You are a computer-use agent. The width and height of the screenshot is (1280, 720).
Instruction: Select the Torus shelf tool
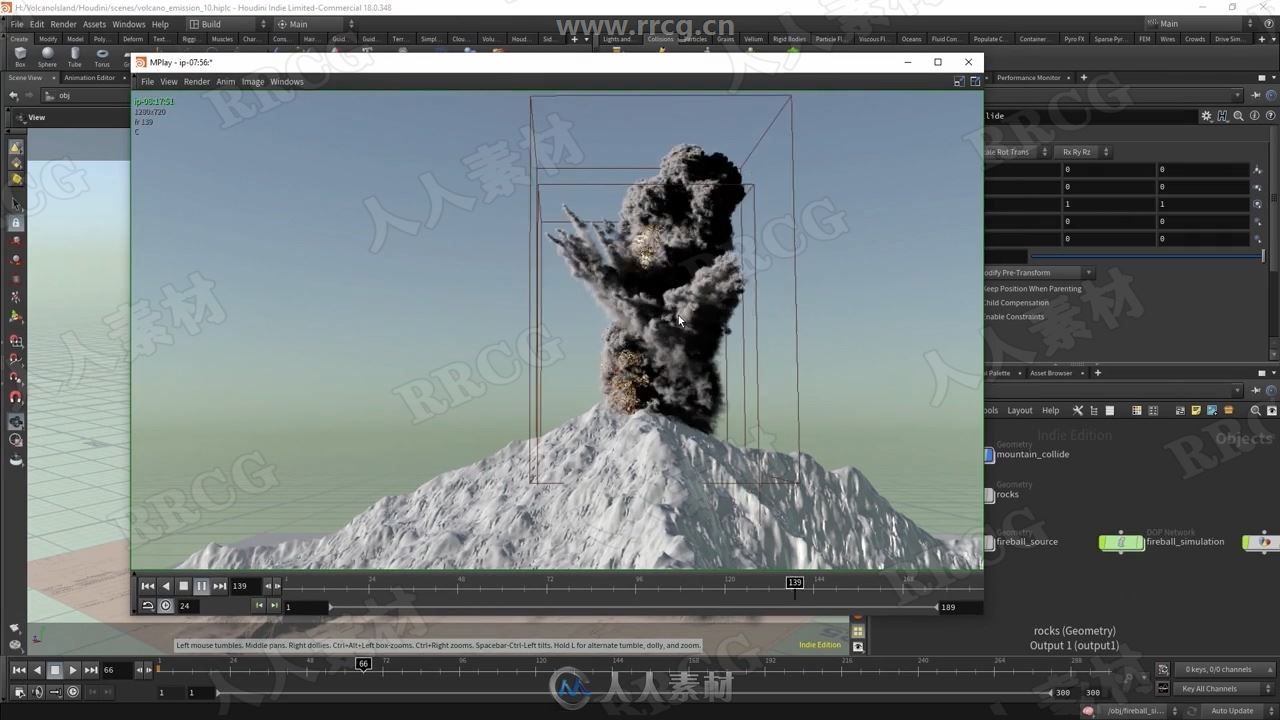tap(102, 57)
